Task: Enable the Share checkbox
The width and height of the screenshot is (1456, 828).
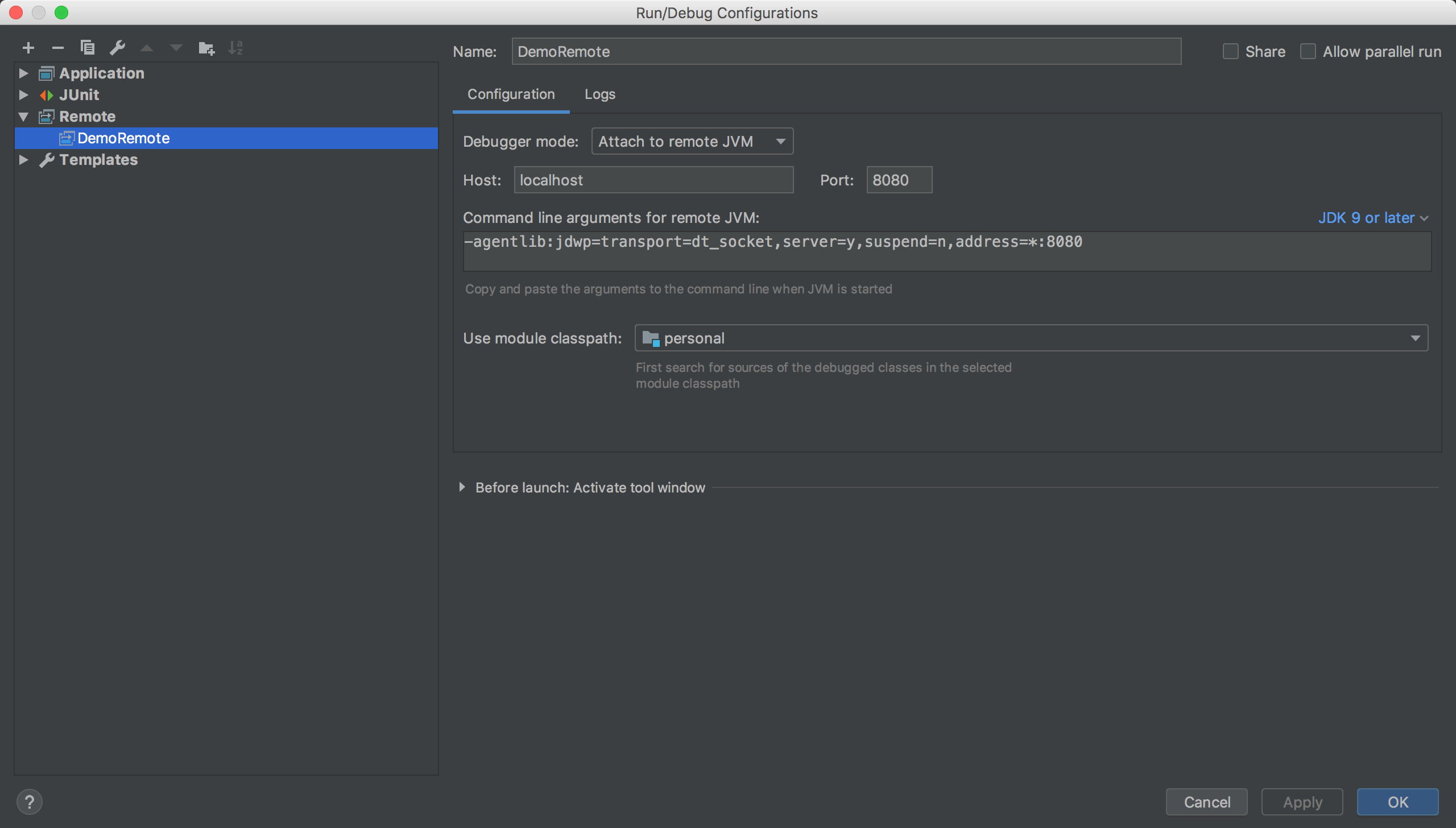Action: pyautogui.click(x=1231, y=52)
